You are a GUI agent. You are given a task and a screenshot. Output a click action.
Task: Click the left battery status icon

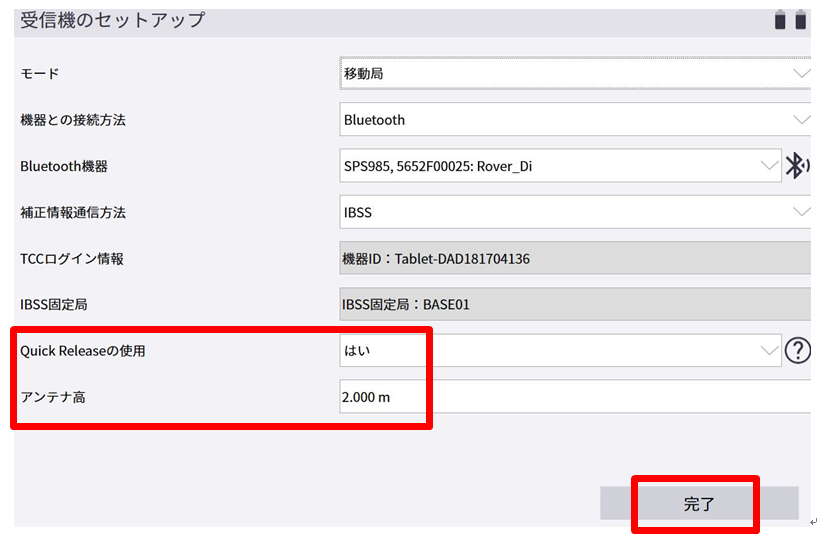[780, 20]
